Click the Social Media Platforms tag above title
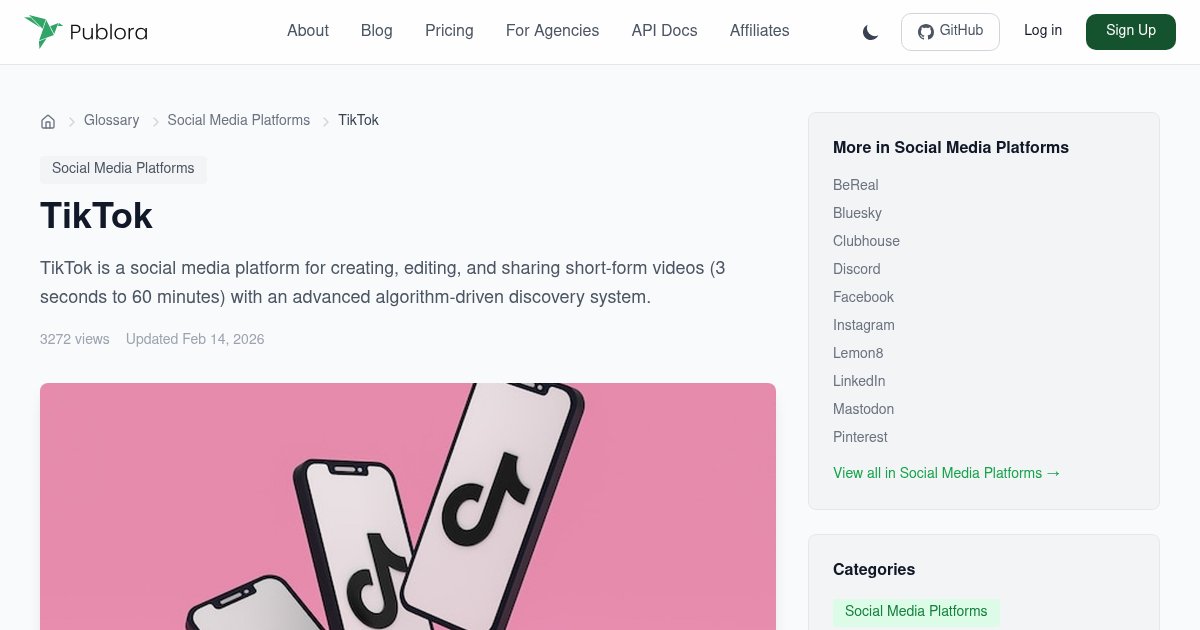Screen dimensions: 1200x630 pos(123,169)
